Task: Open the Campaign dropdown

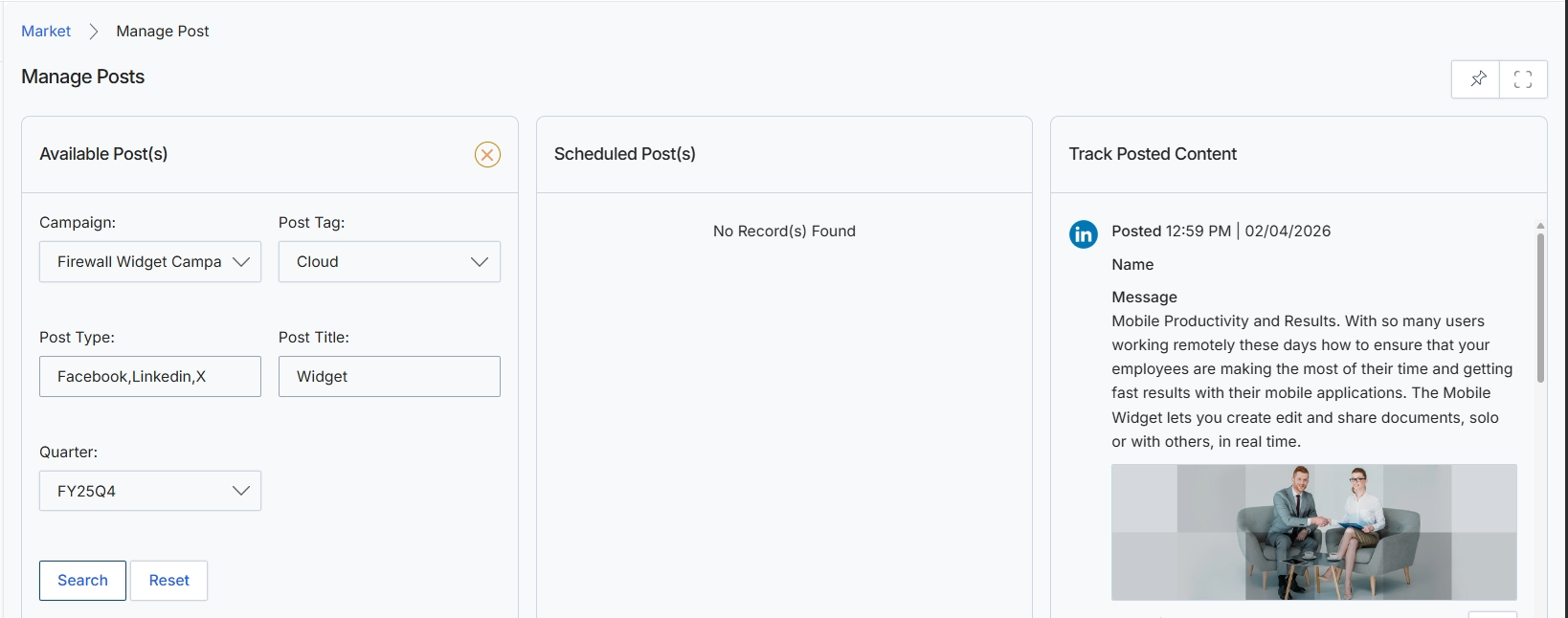Action: coord(150,261)
